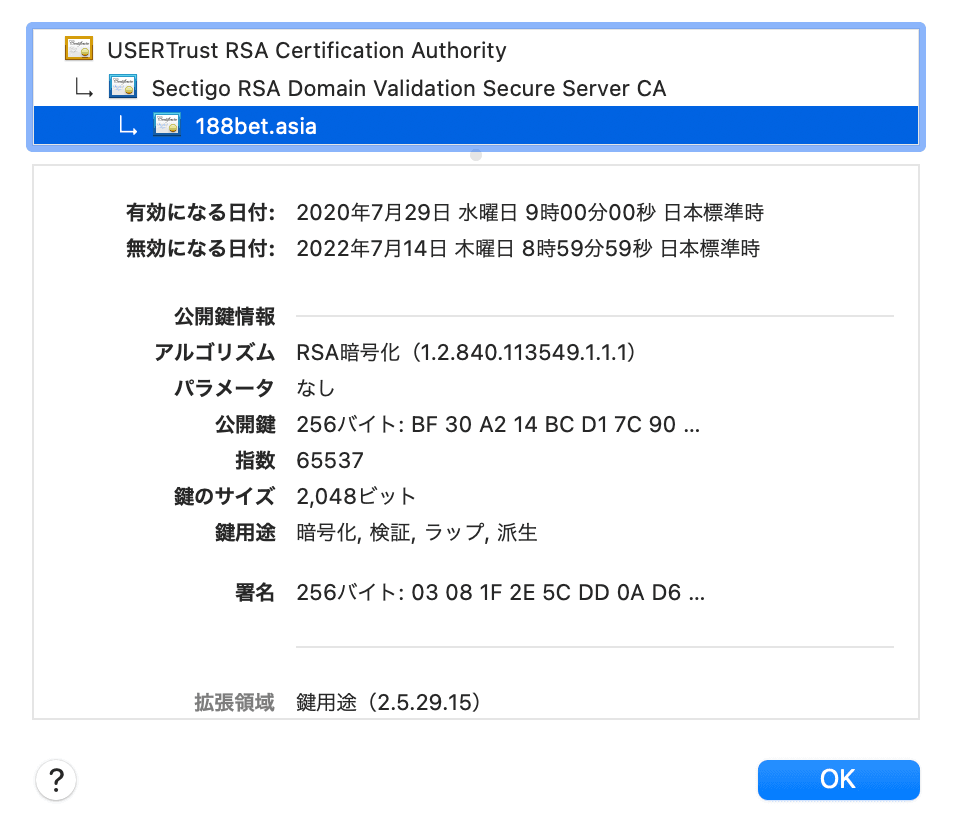Click the parameter value なし
The image size is (956, 832).
pyautogui.click(x=315, y=388)
